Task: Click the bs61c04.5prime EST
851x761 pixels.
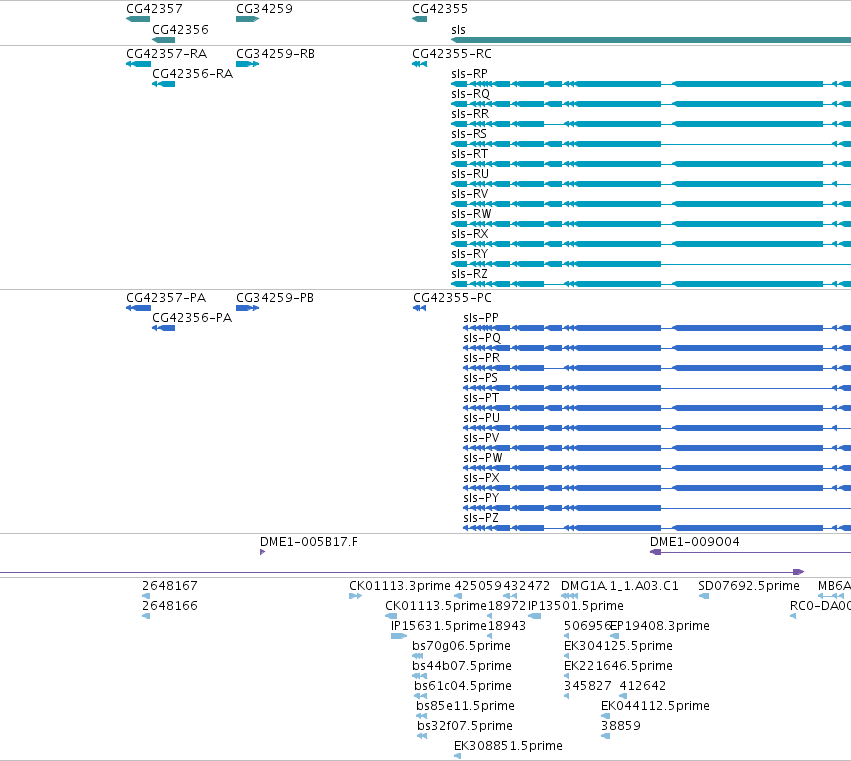Action: (x=421, y=696)
